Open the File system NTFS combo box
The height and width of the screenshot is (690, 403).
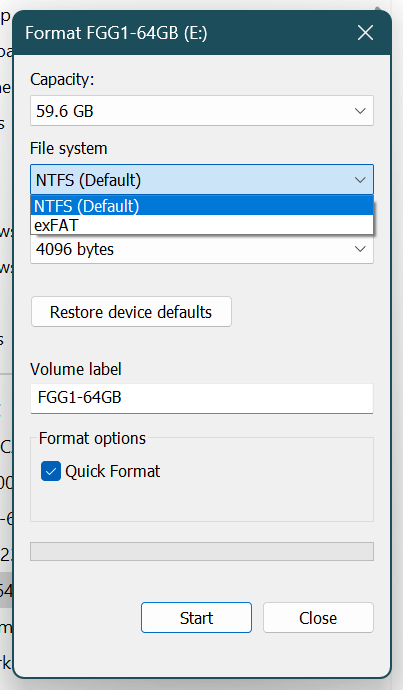[x=202, y=180]
